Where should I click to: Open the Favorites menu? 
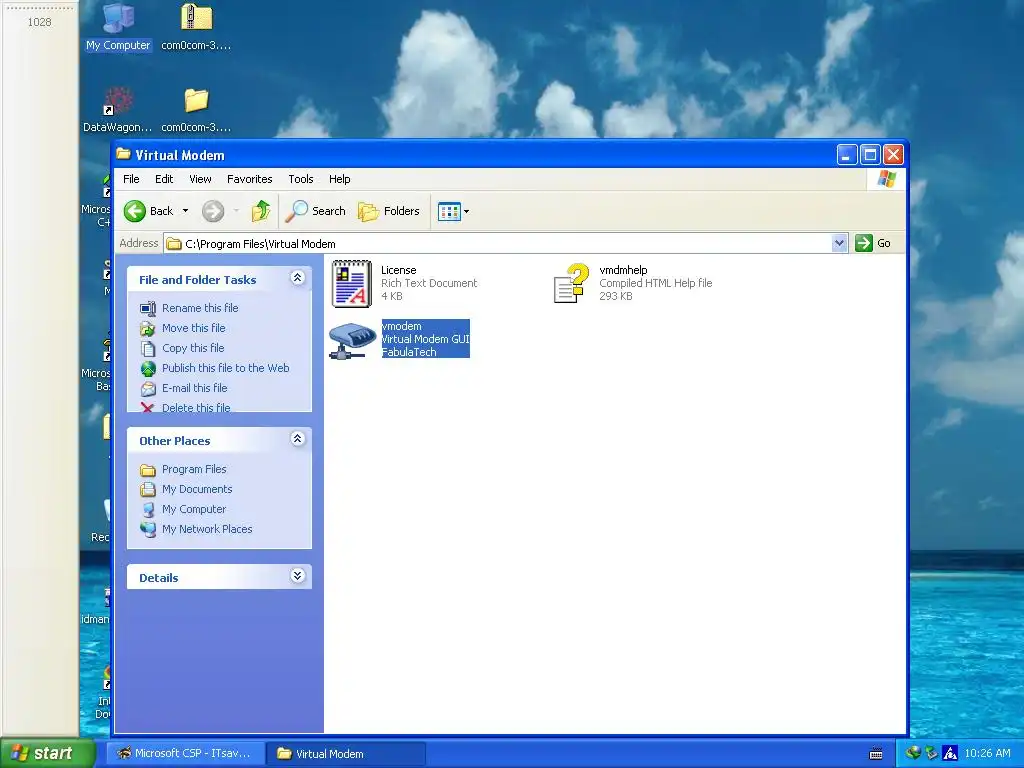click(x=249, y=179)
